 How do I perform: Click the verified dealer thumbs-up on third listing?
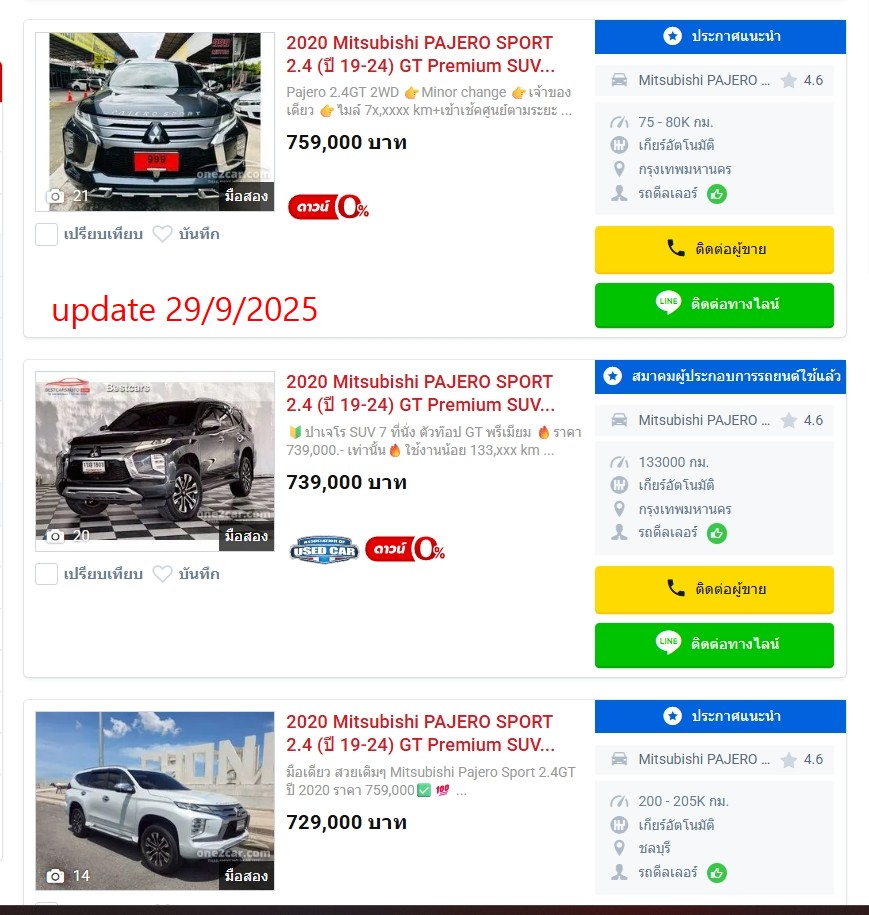(x=717, y=873)
